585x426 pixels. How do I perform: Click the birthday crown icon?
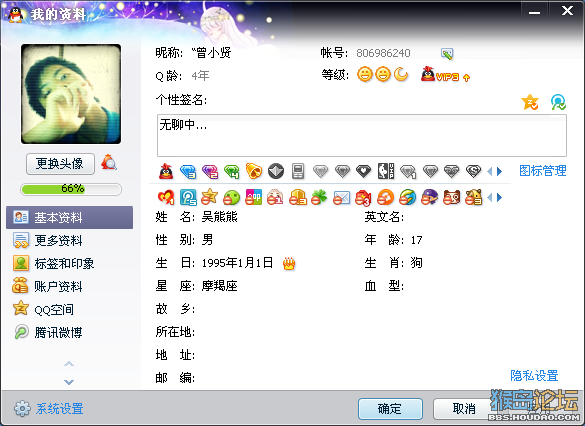point(289,263)
